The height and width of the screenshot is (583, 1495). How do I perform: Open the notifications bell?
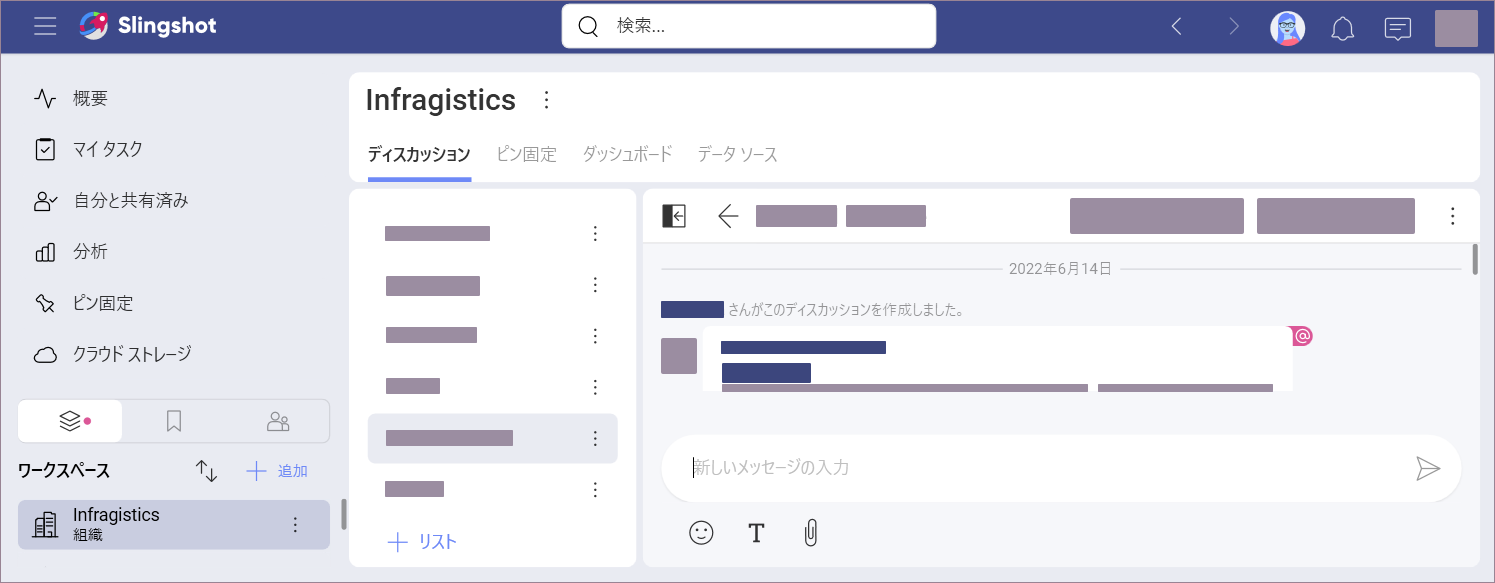click(x=1342, y=29)
